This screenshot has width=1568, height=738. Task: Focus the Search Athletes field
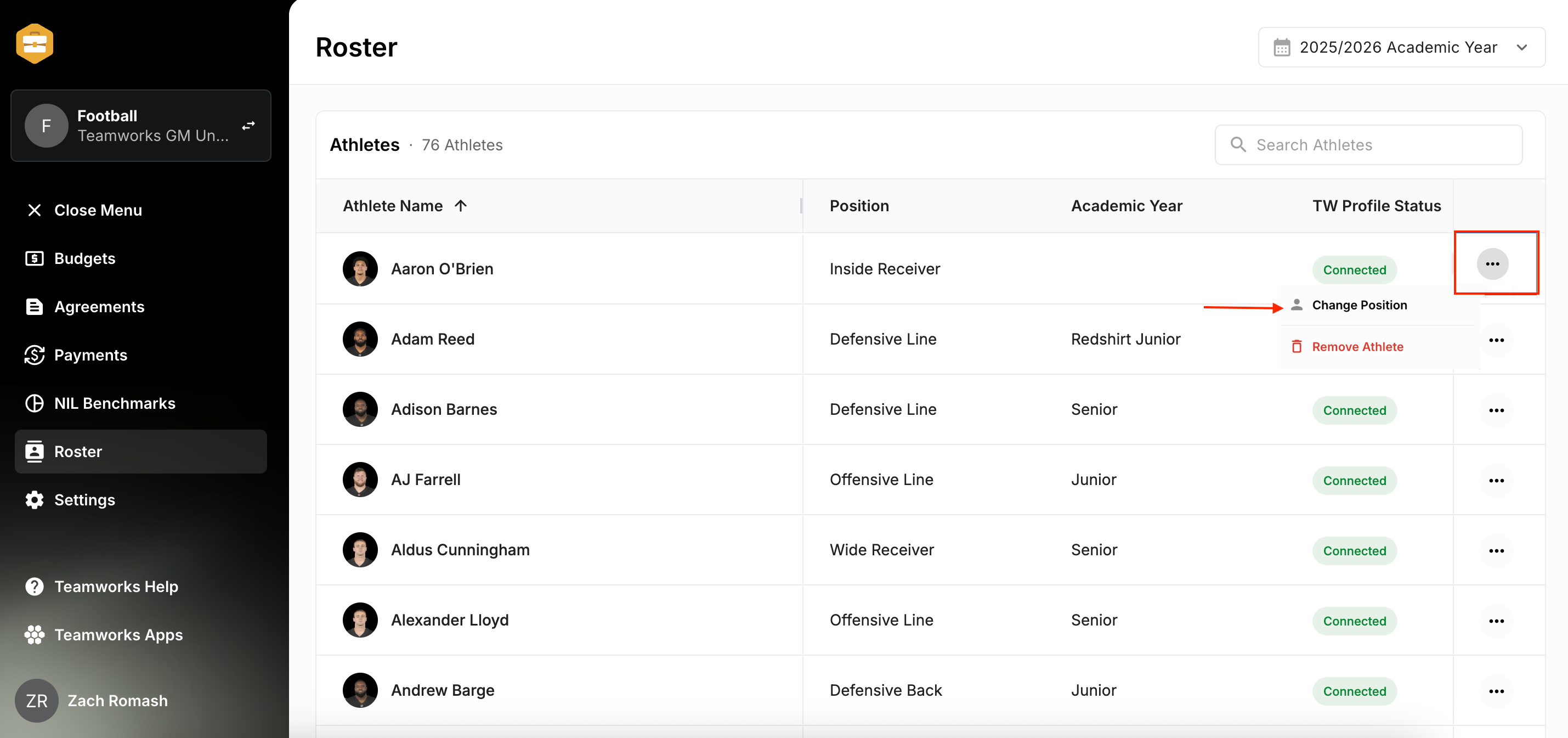tap(1368, 145)
